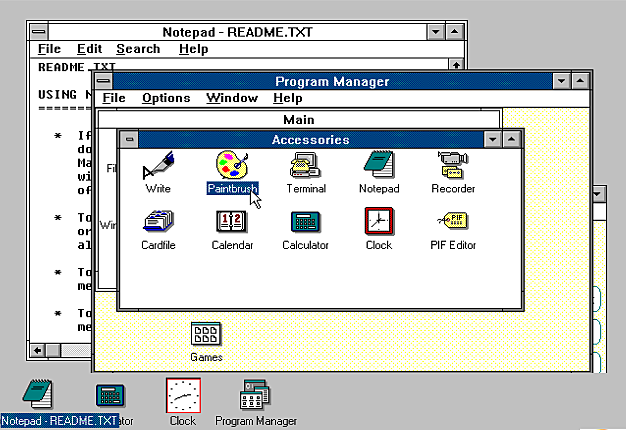The width and height of the screenshot is (626, 430).
Task: Minimize the Accessories group window
Action: tap(493, 139)
